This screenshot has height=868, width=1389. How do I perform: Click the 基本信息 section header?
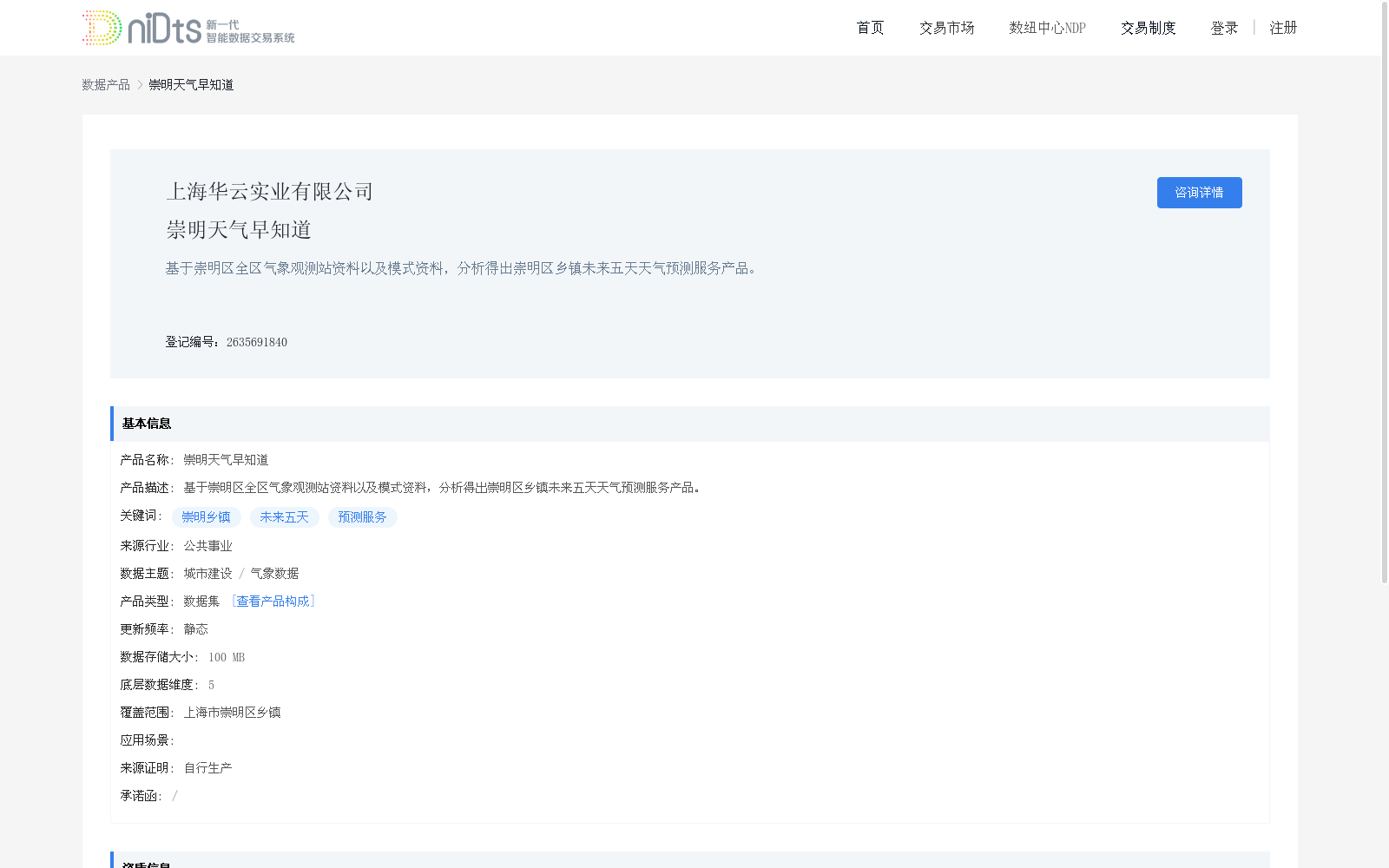tap(690, 424)
